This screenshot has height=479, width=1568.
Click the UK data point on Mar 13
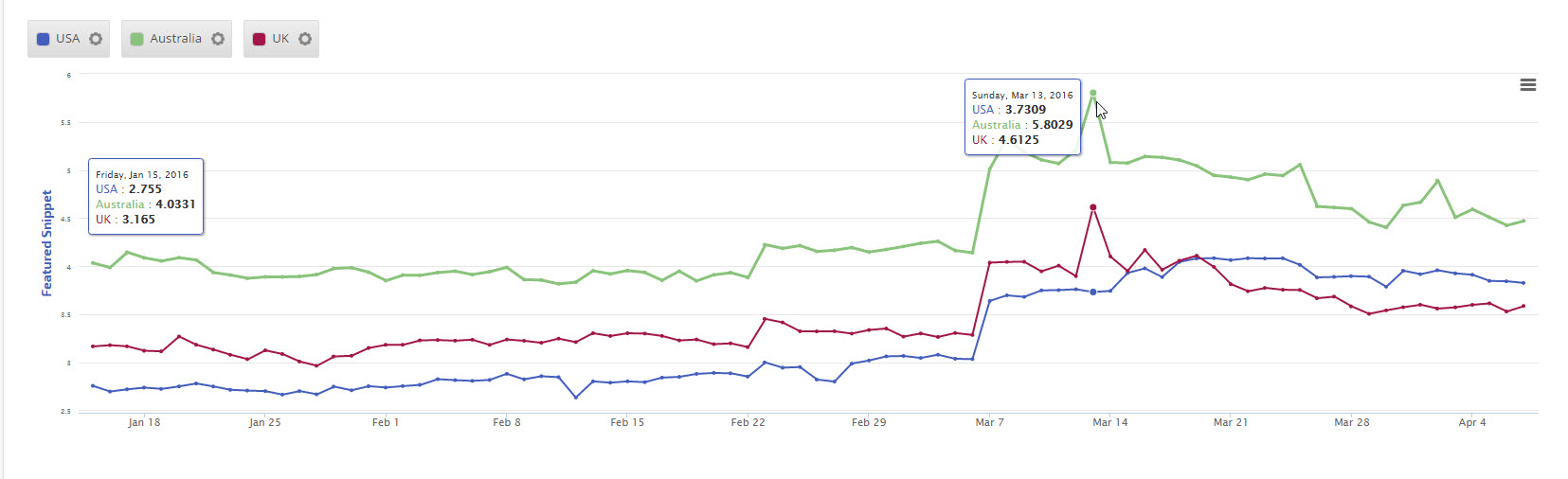coord(1093,207)
